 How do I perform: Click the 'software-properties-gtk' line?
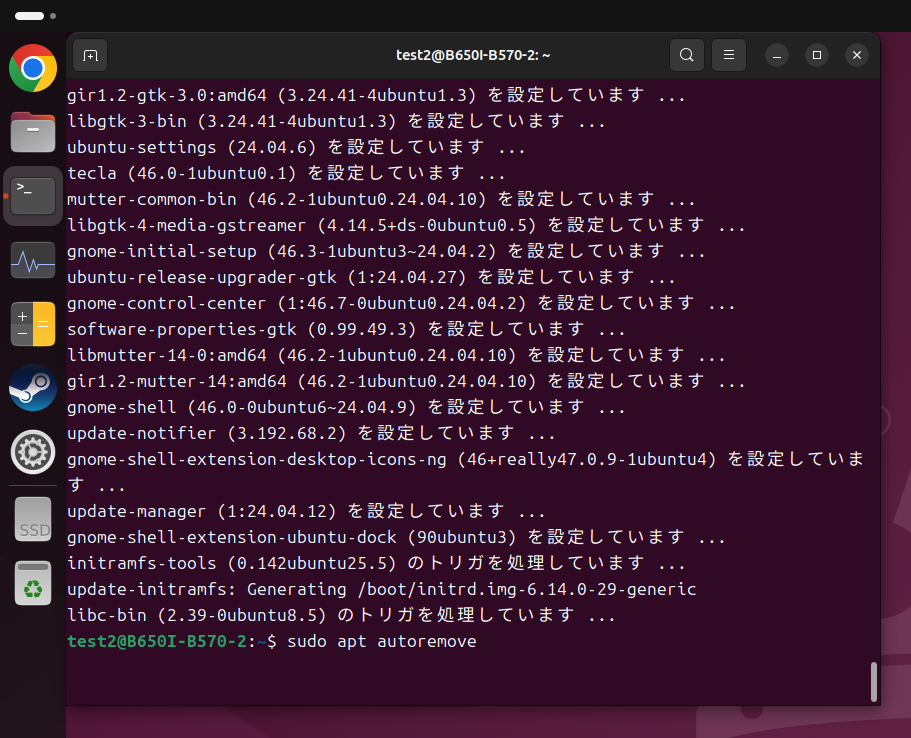(x=346, y=329)
